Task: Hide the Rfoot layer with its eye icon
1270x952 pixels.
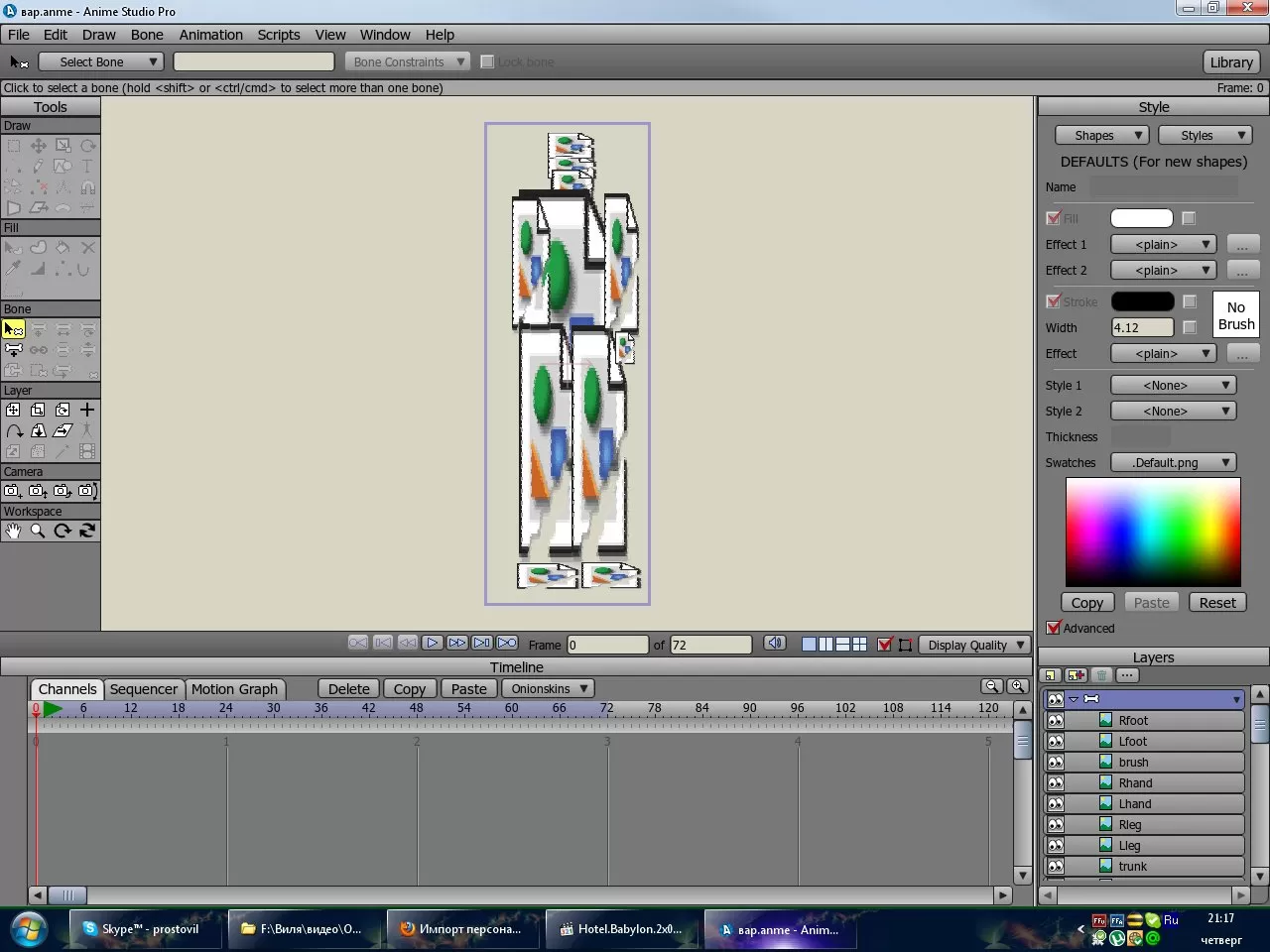Action: coord(1056,721)
